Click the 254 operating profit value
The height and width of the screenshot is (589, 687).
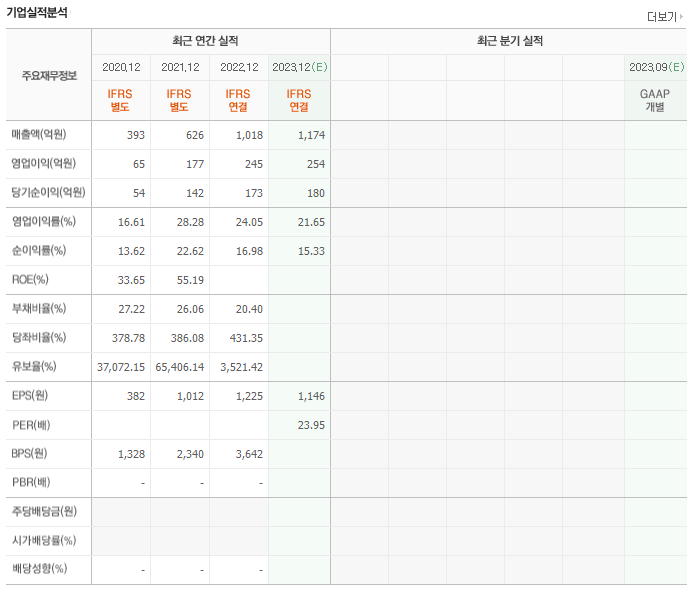click(x=316, y=164)
